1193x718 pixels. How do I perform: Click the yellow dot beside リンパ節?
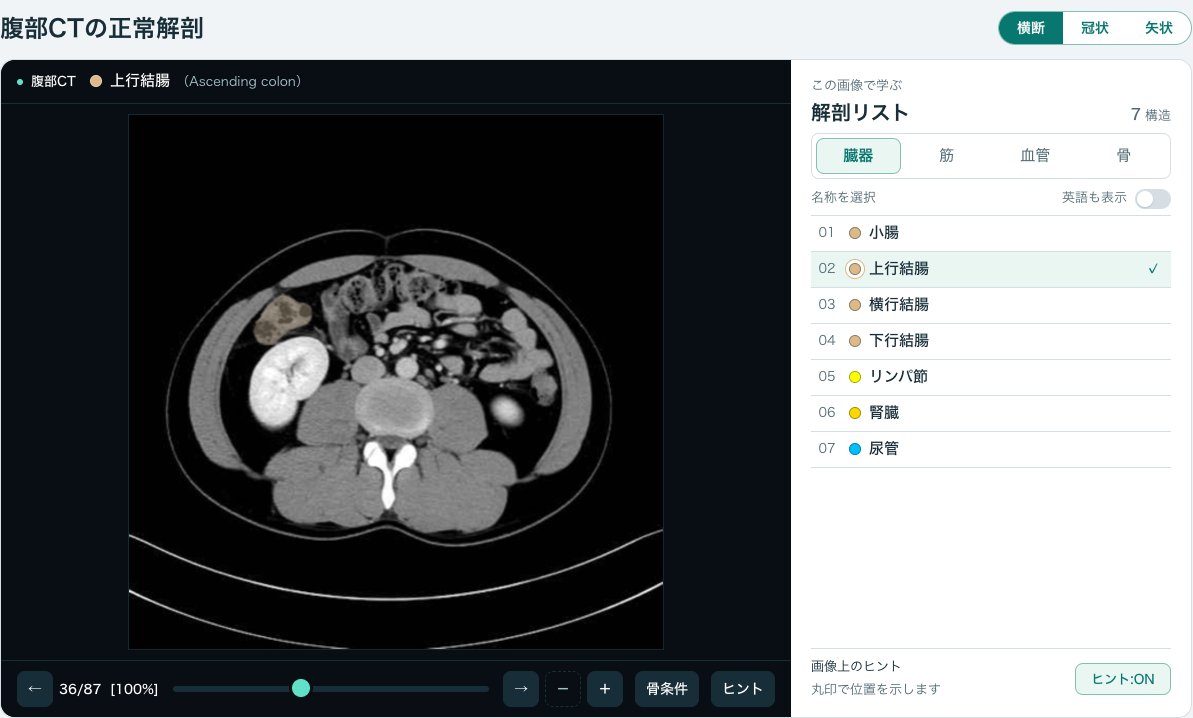coord(854,377)
